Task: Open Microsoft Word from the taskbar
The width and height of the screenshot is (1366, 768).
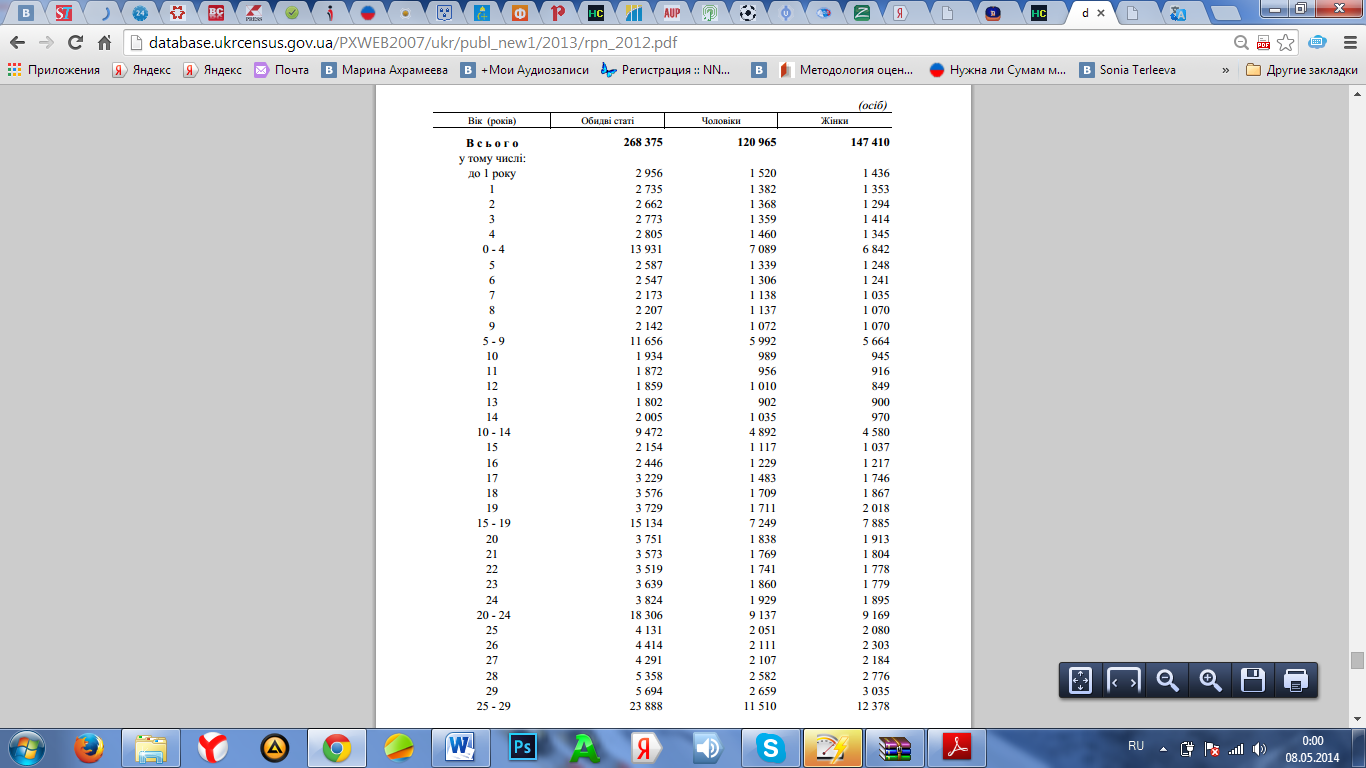Action: pos(460,747)
